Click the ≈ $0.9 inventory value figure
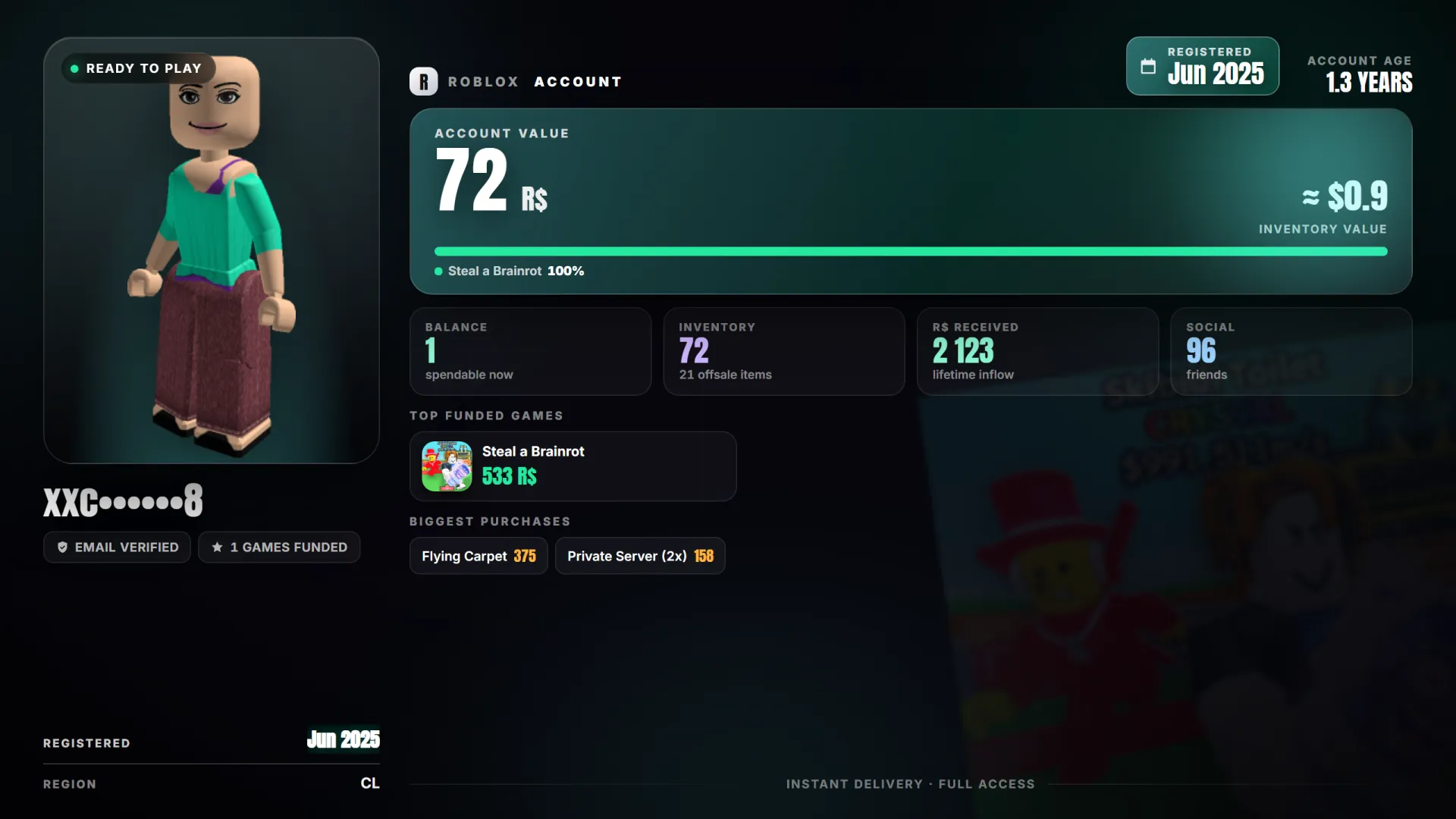 1345,196
